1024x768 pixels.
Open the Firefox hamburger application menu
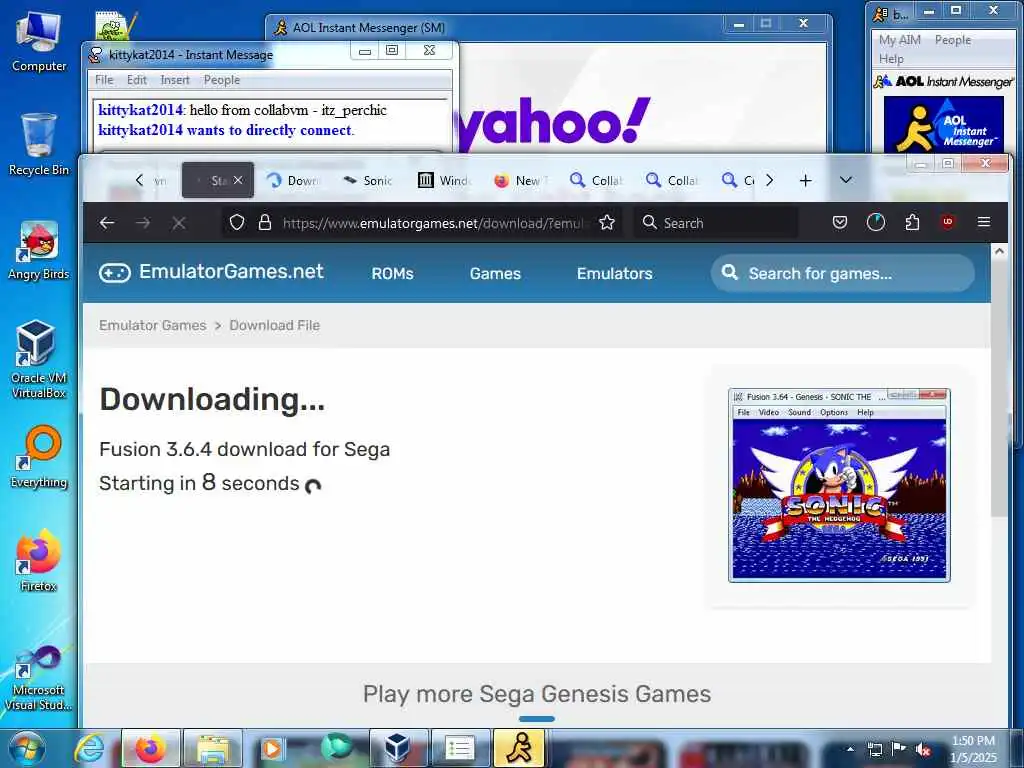[984, 222]
